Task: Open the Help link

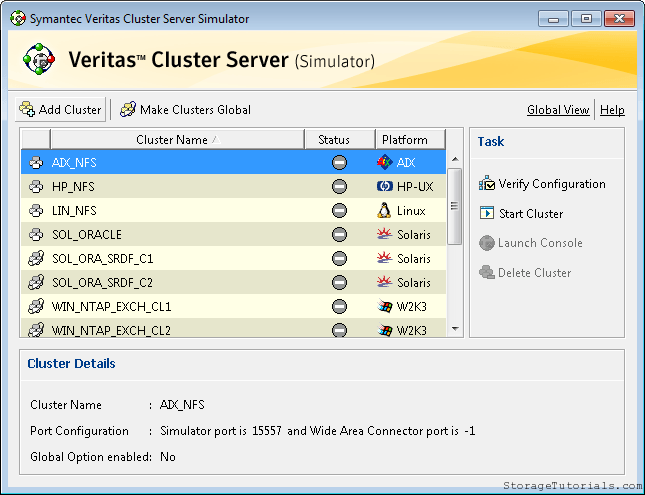Action: (x=612, y=110)
